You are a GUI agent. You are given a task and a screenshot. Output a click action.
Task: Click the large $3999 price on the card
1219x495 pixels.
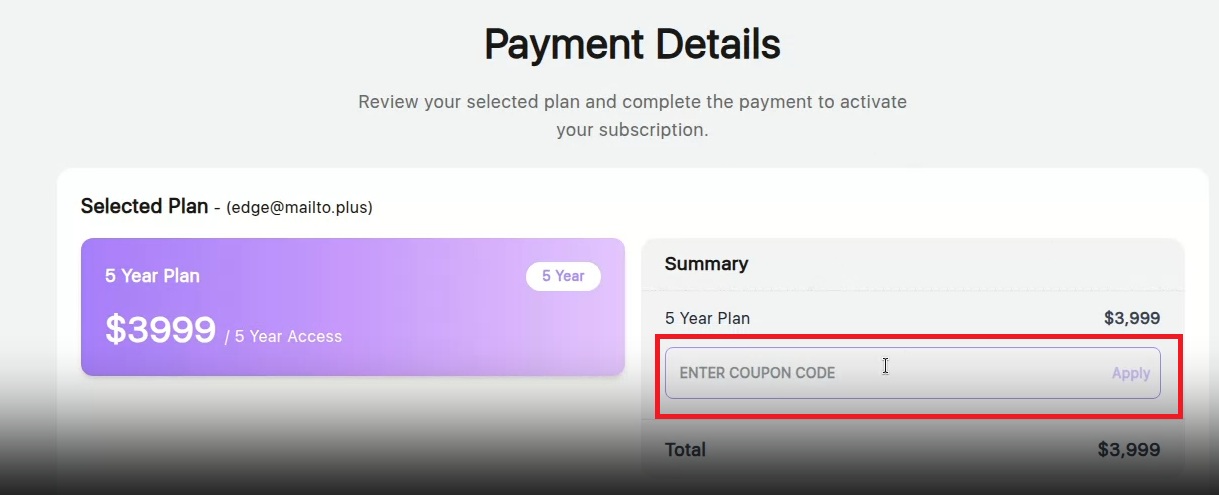click(x=160, y=329)
